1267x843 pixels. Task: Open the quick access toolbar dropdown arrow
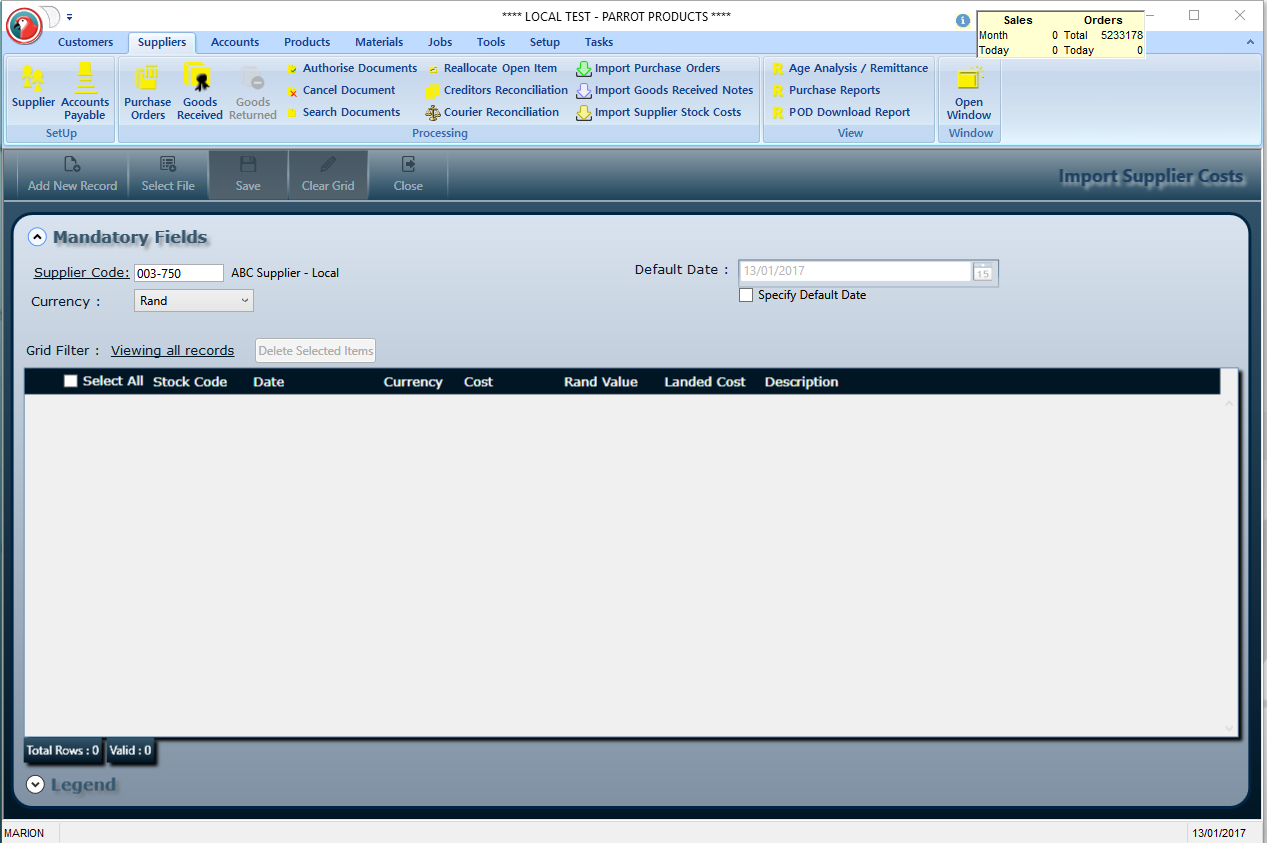(70, 17)
